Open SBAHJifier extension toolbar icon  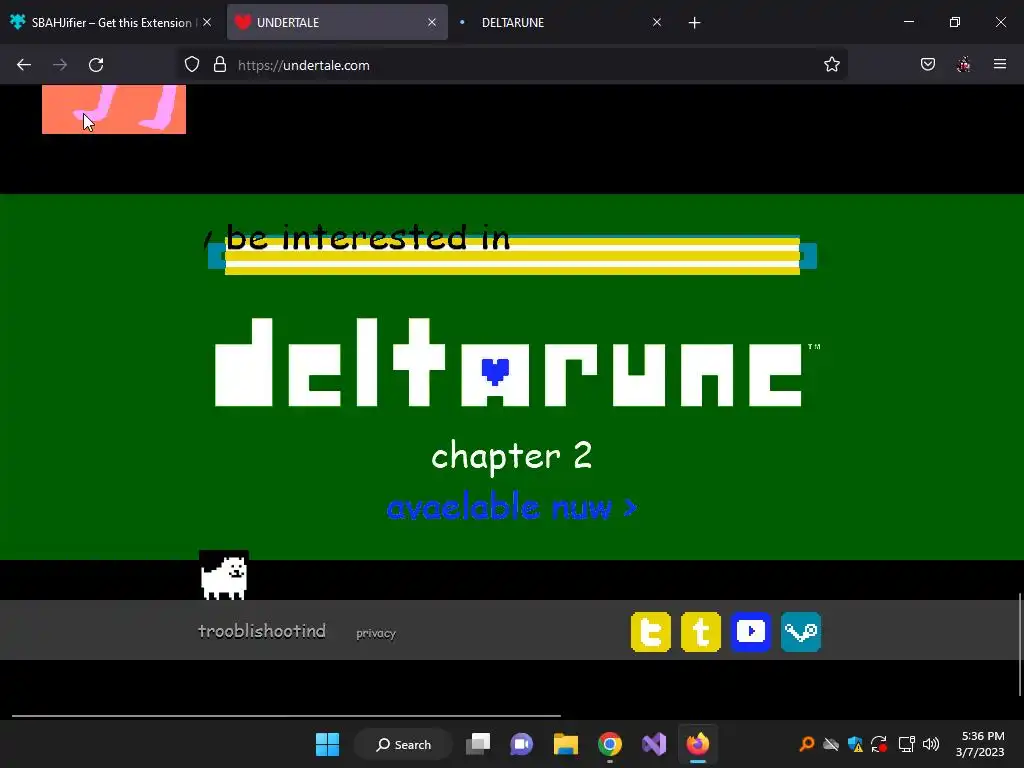964,65
